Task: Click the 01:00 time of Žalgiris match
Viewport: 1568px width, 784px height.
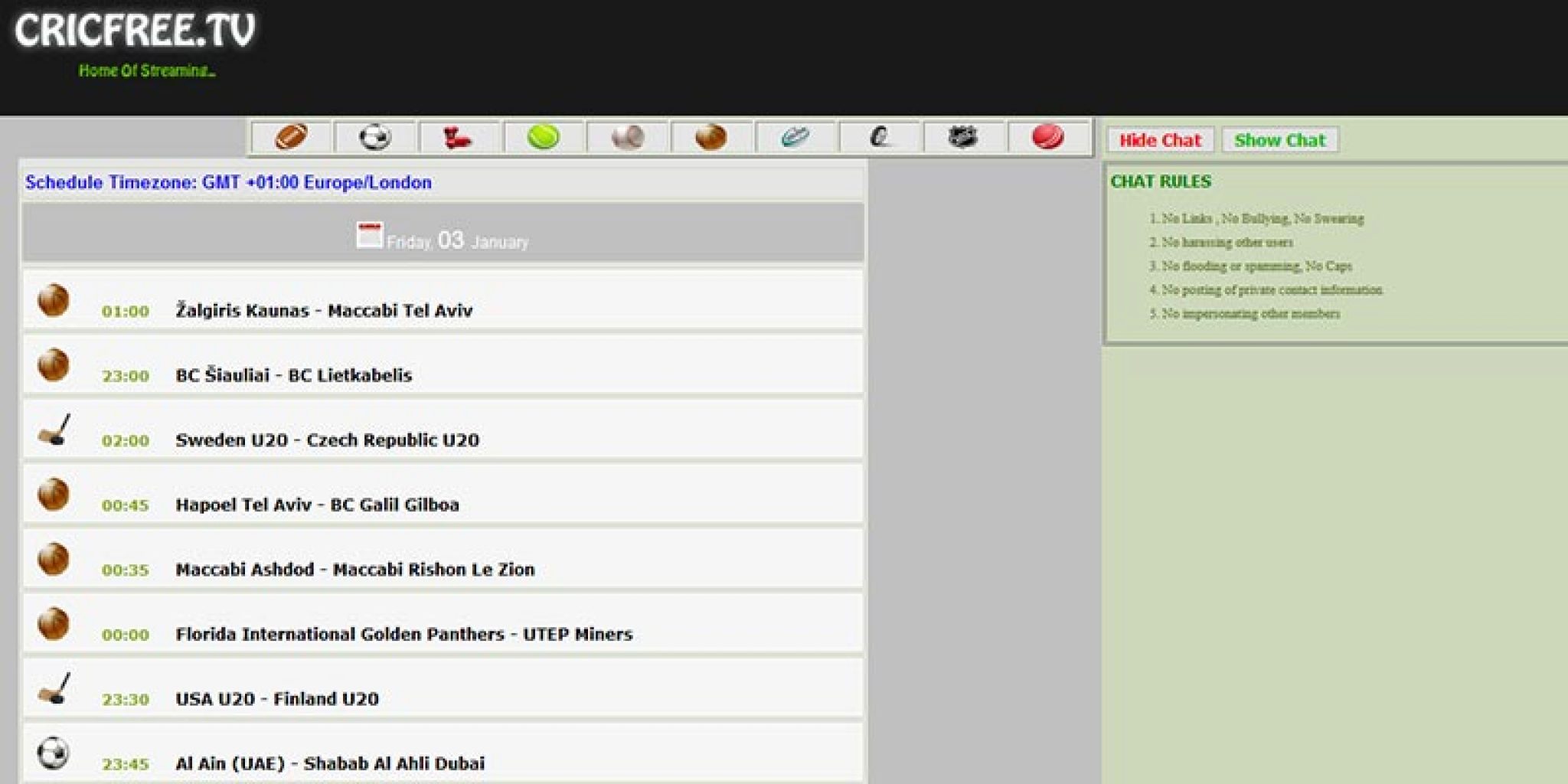Action: (x=126, y=312)
